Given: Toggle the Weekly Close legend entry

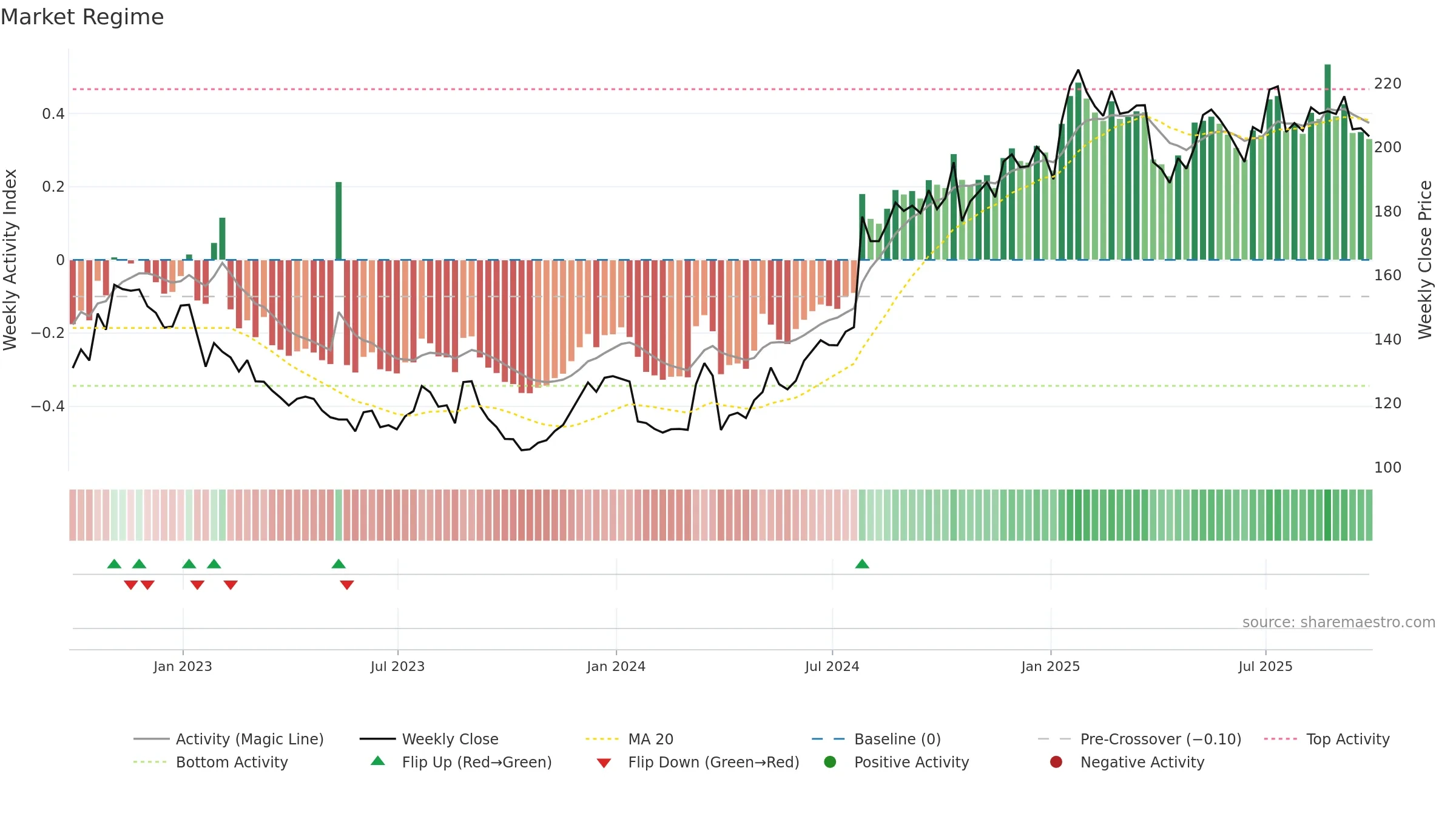Looking at the screenshot, I should point(429,739).
